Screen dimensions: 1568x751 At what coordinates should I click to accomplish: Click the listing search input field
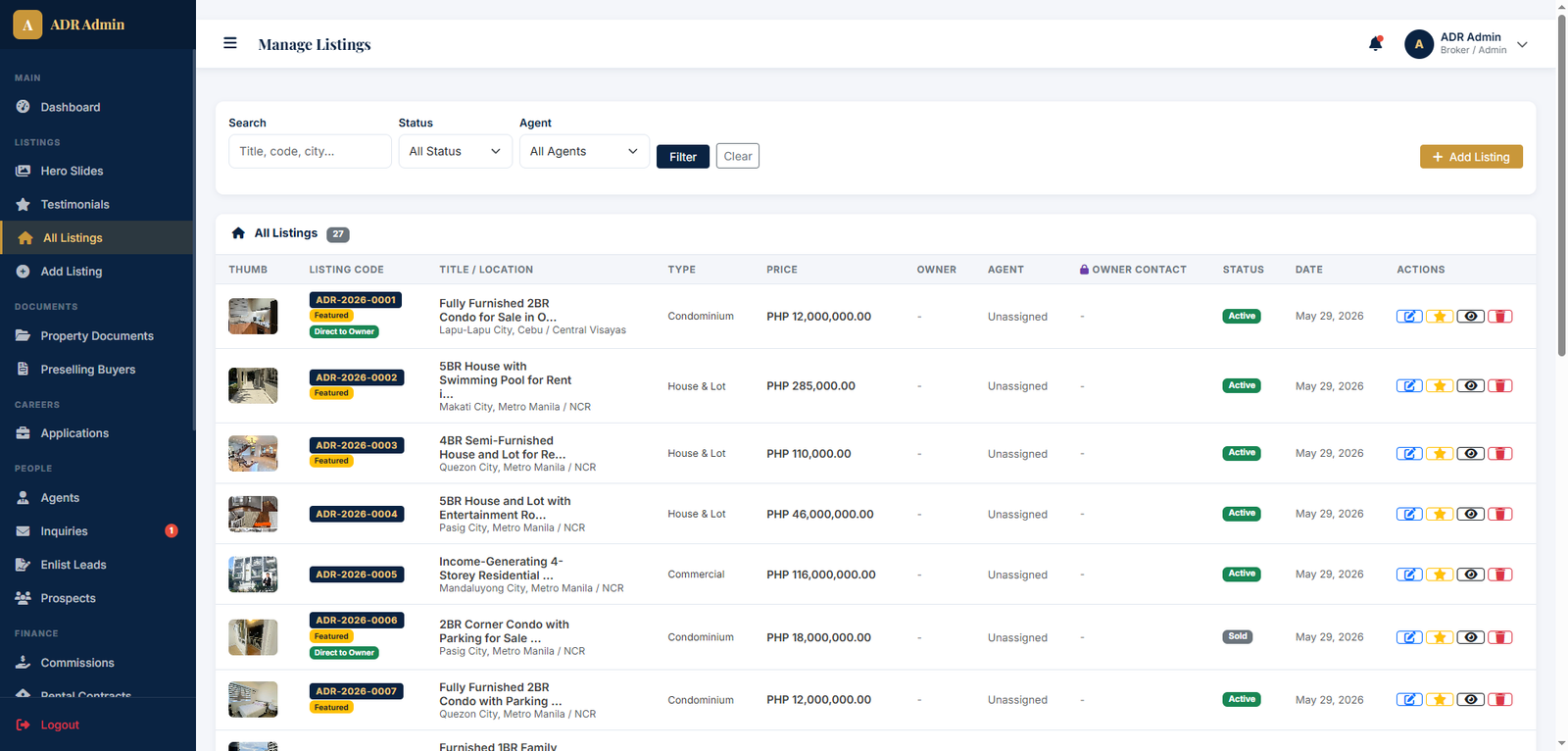coord(310,151)
